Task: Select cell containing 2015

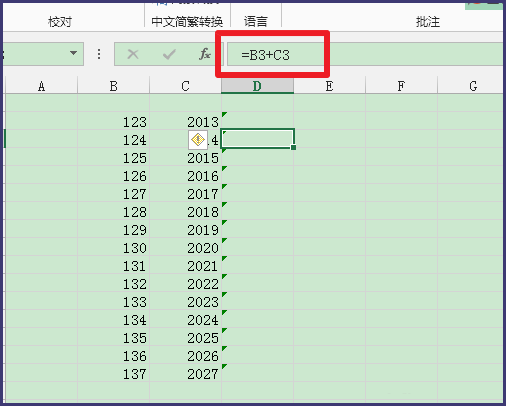Action: coord(185,157)
